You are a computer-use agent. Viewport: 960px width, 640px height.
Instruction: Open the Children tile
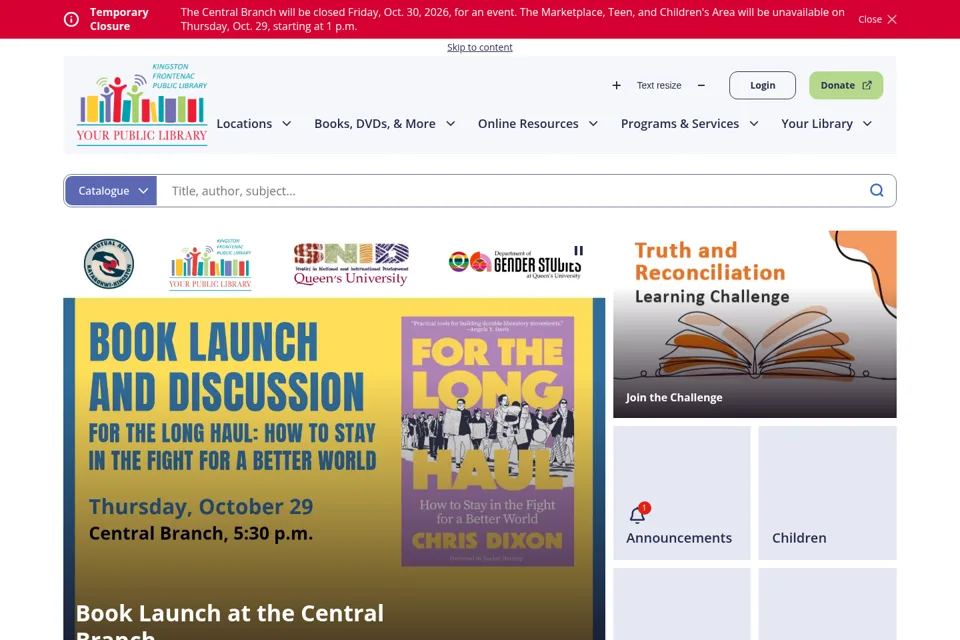click(828, 493)
